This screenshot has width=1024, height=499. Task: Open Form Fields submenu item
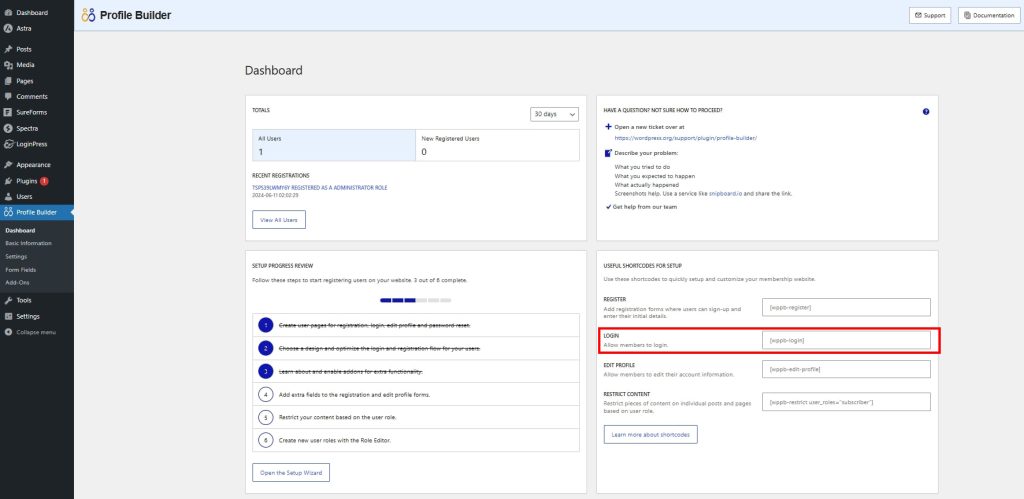20,270
